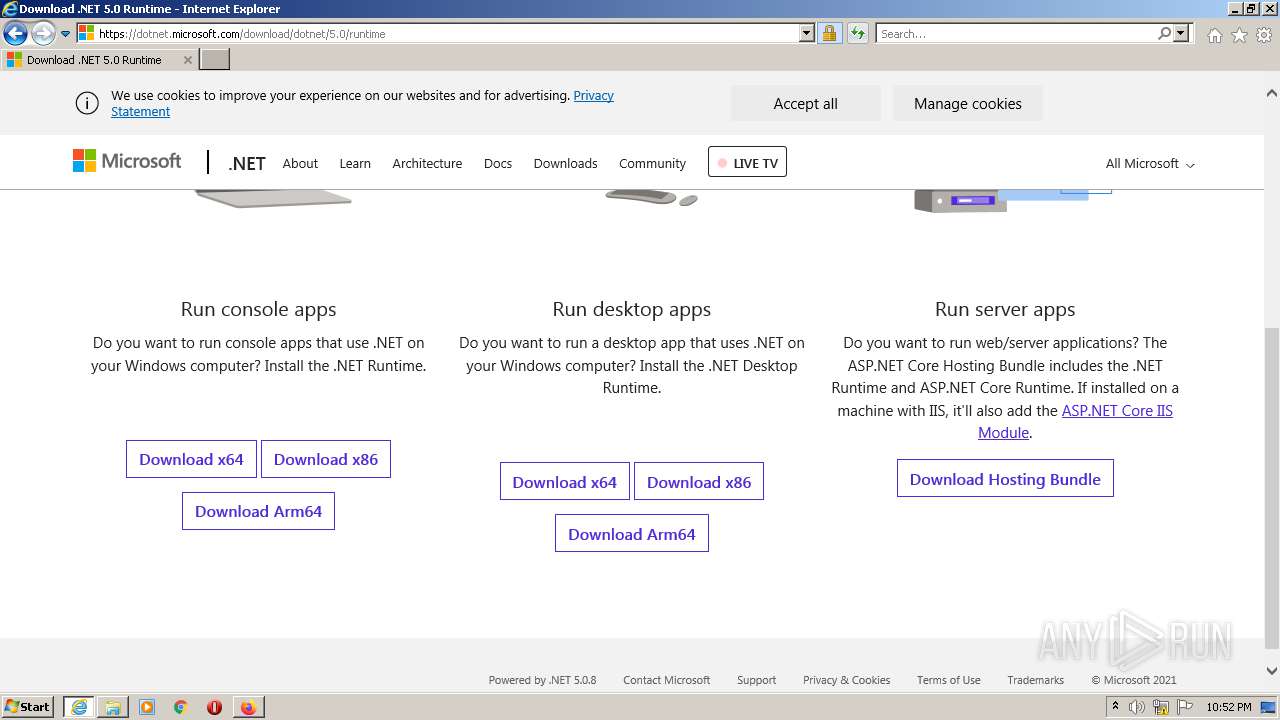The height and width of the screenshot is (720, 1280).
Task: Click the Accept all cookies button
Action: pyautogui.click(x=805, y=103)
